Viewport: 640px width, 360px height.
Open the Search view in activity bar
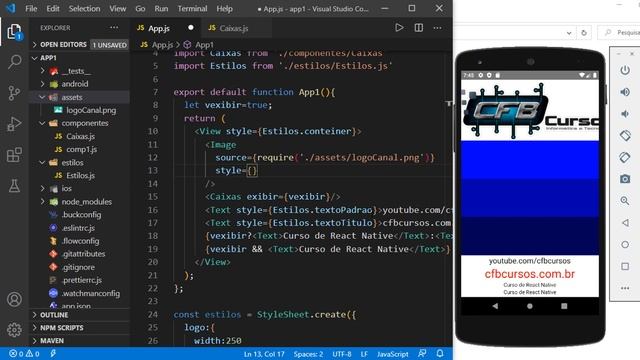pyautogui.click(x=14, y=62)
